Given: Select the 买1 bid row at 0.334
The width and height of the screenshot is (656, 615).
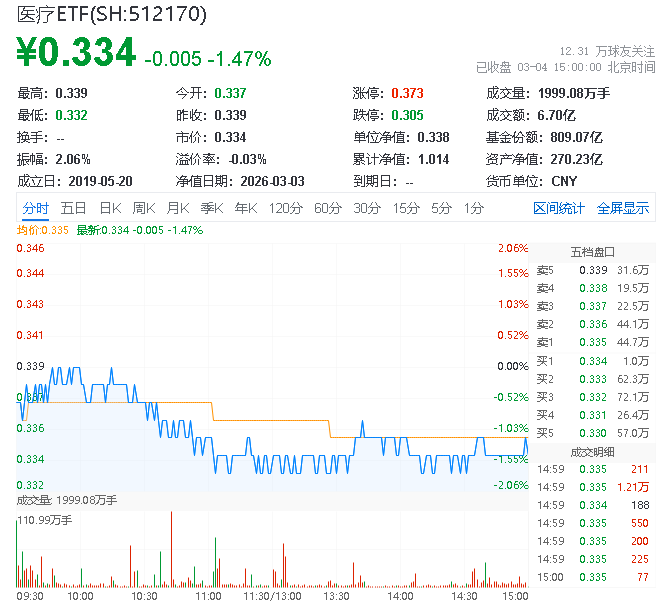Looking at the screenshot, I should [x=592, y=360].
